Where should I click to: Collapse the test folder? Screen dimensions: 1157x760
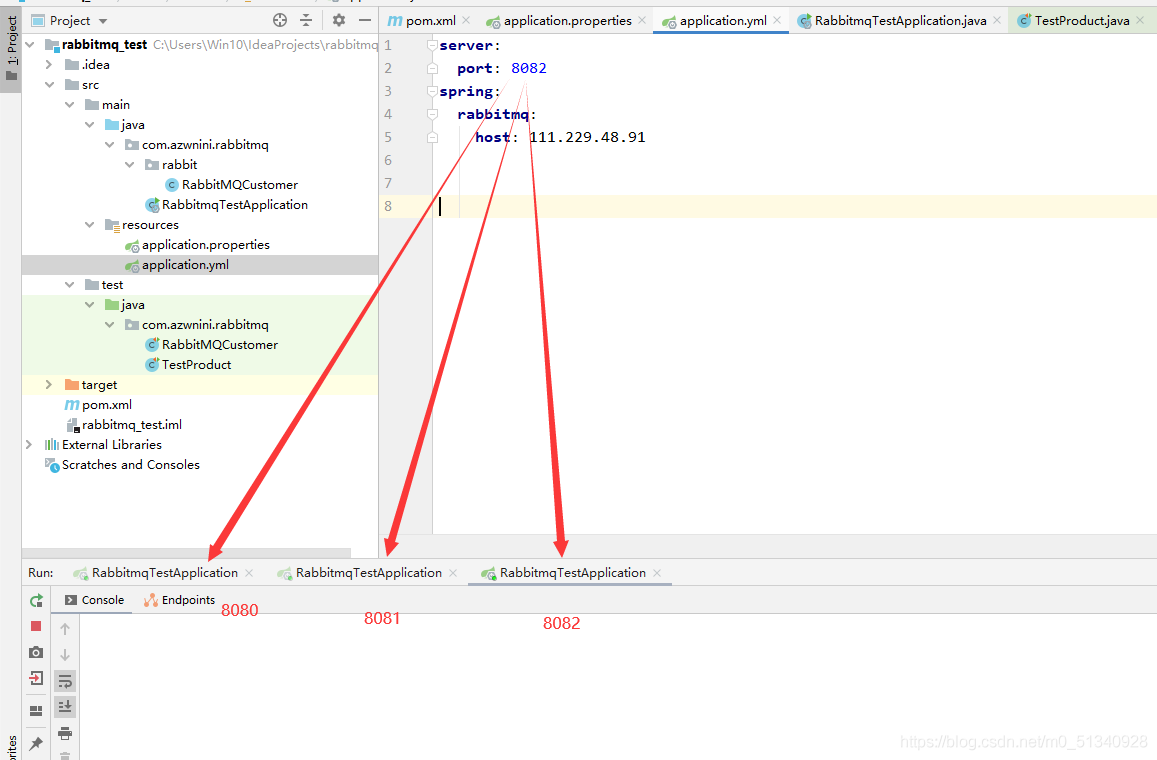[x=69, y=285]
